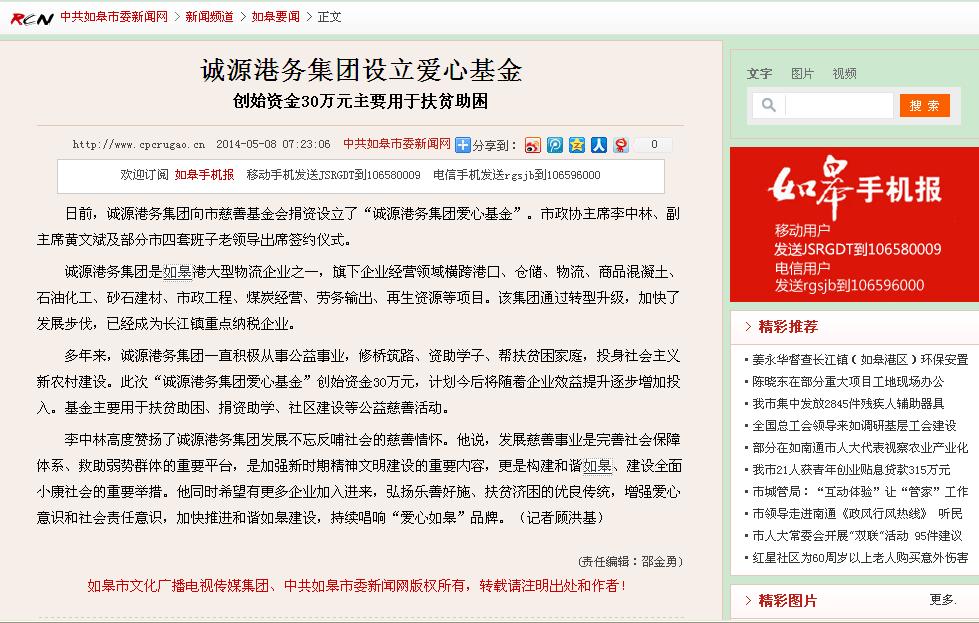Share article to Renren

599,145
